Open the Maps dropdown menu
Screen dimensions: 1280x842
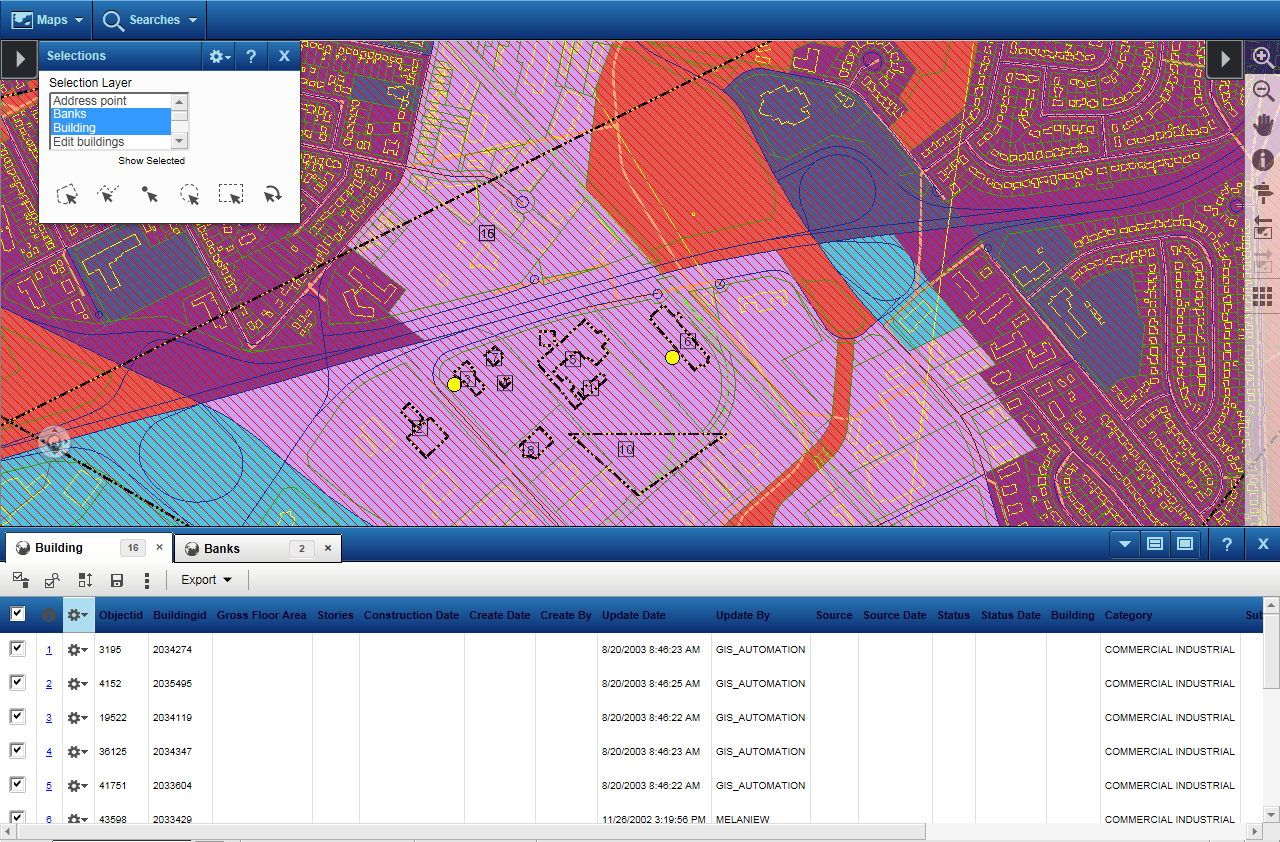tap(47, 20)
